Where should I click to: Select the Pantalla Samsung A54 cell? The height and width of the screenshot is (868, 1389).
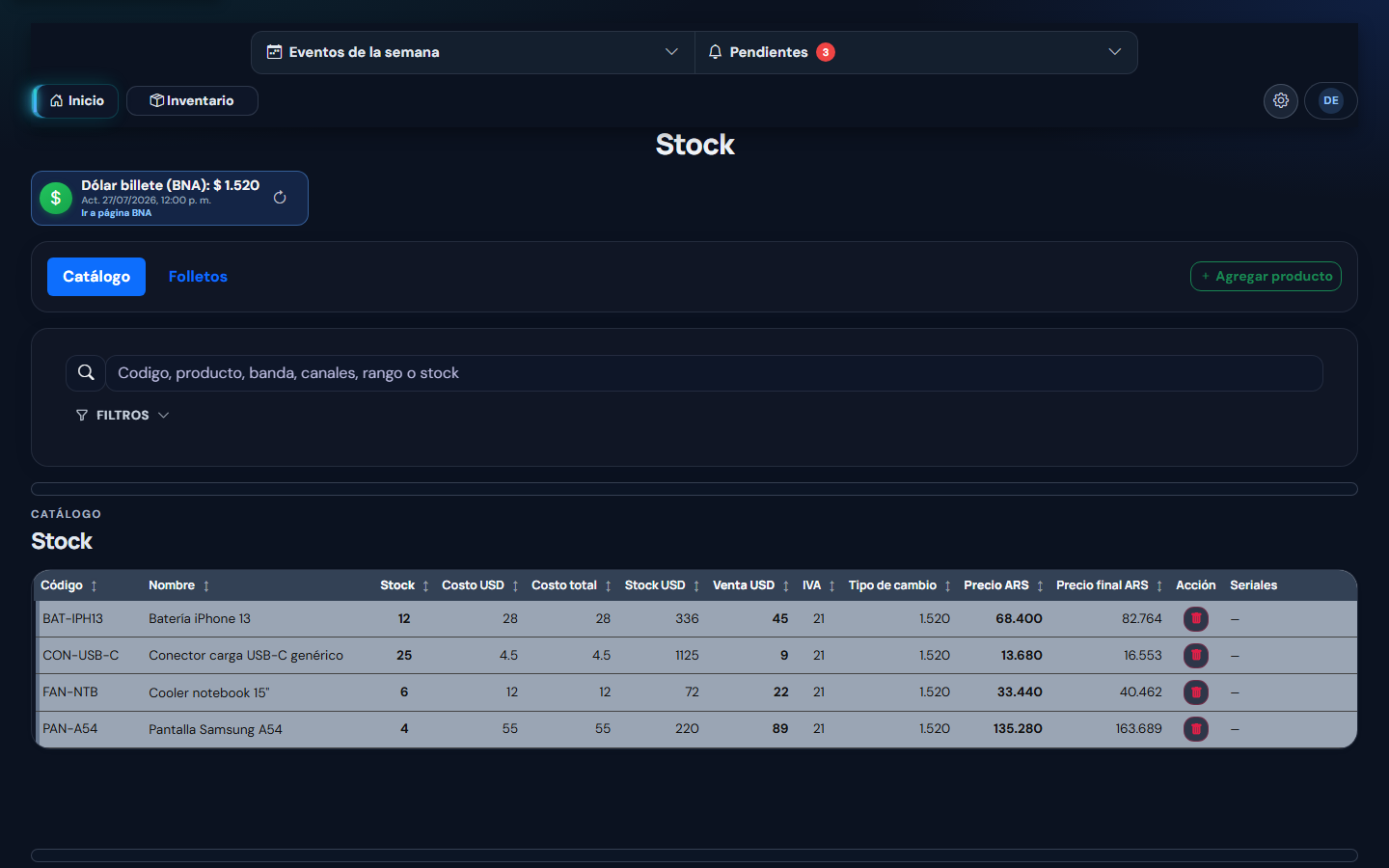[x=215, y=729]
